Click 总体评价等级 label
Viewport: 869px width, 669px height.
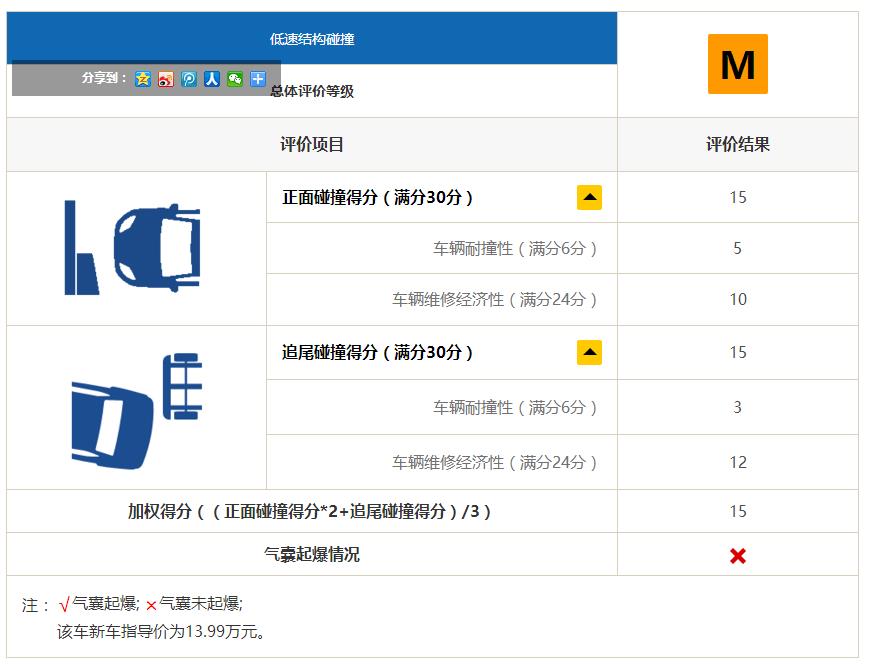click(x=312, y=91)
